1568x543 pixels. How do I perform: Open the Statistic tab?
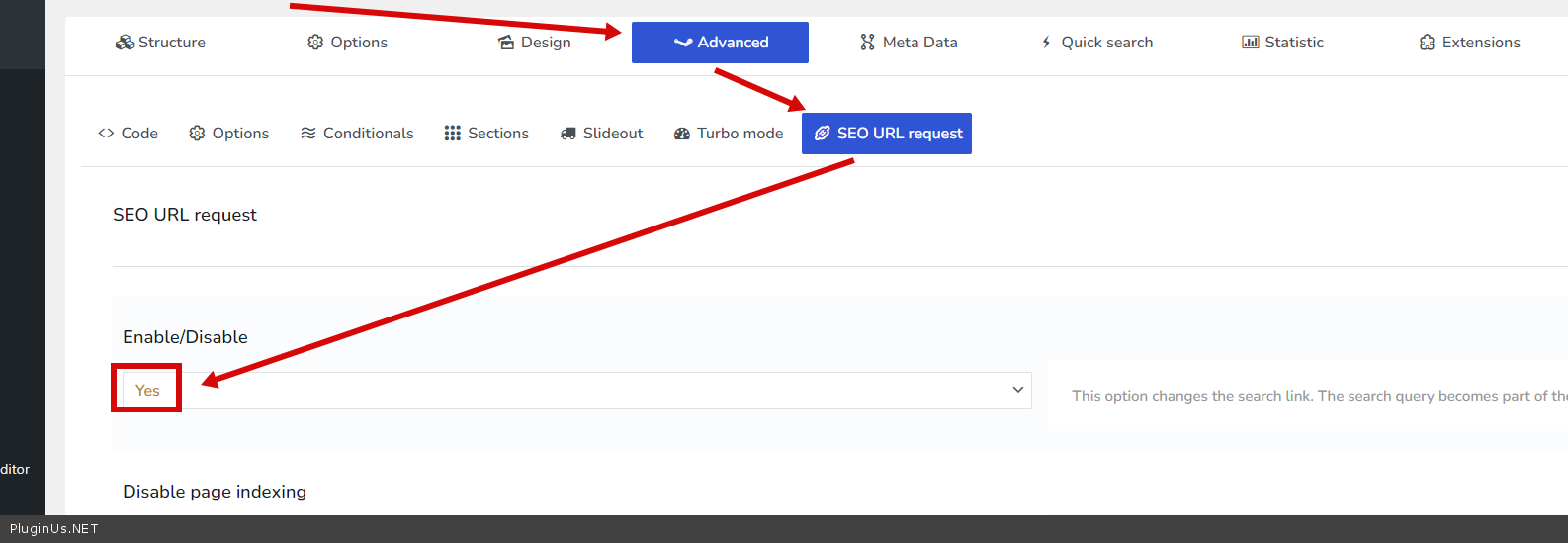1293,43
